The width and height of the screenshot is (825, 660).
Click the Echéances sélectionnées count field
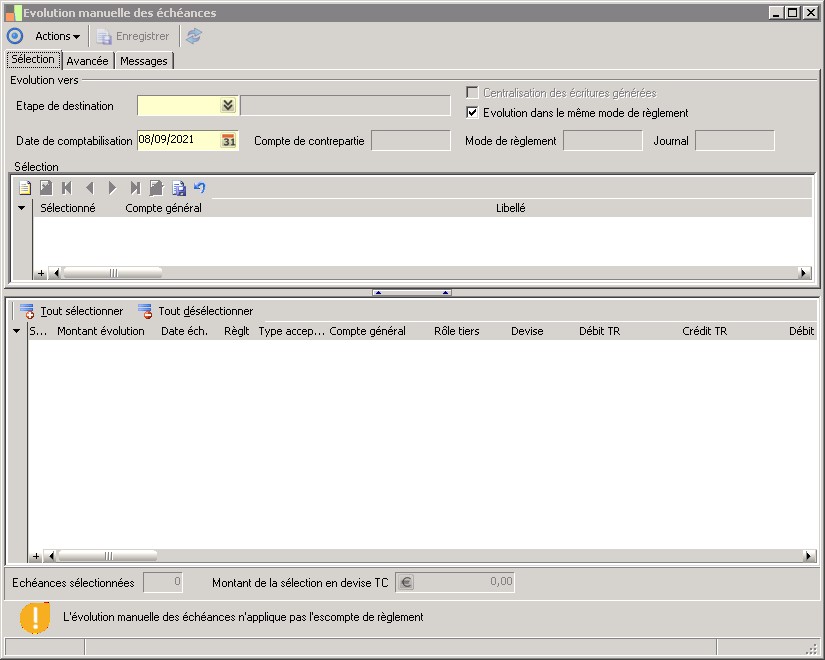pyautogui.click(x=163, y=582)
